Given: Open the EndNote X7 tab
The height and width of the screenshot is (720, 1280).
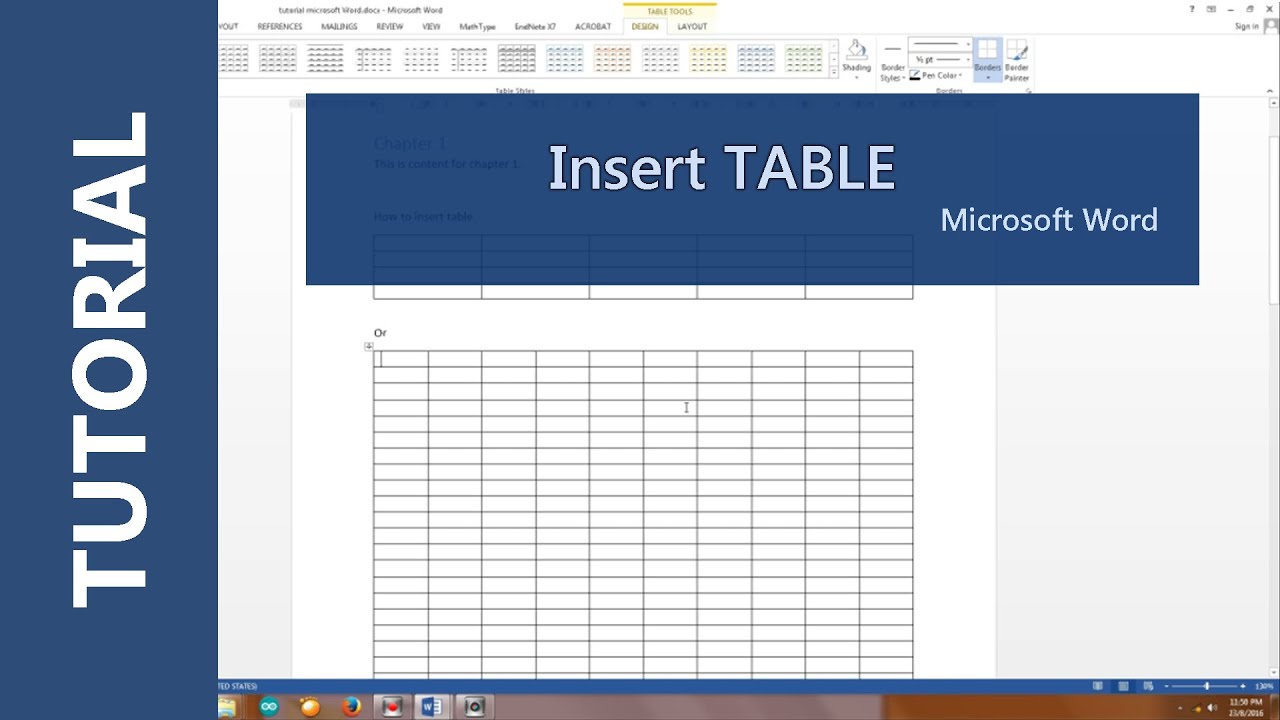Looking at the screenshot, I should pyautogui.click(x=535, y=26).
